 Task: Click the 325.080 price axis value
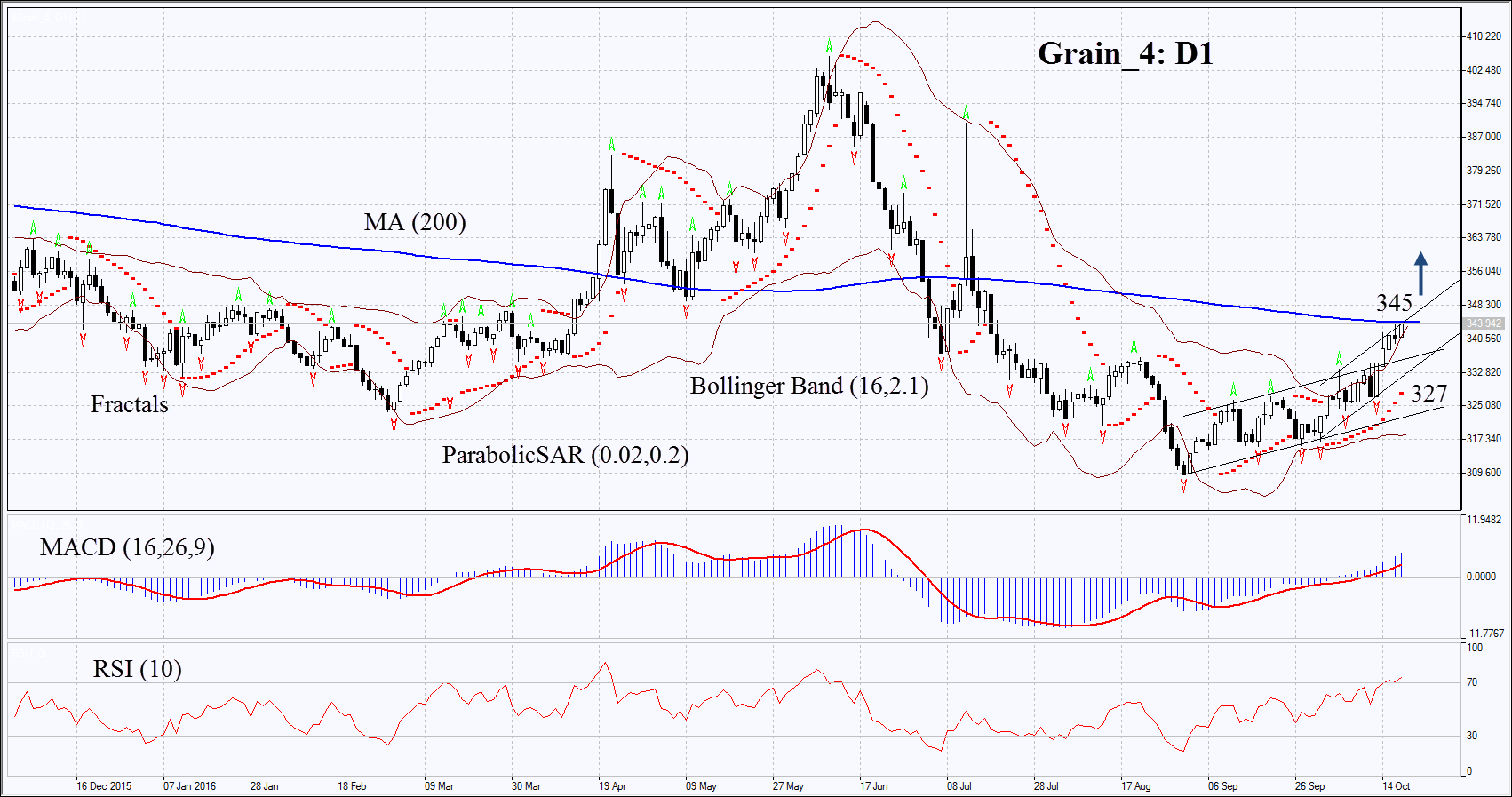point(1484,405)
